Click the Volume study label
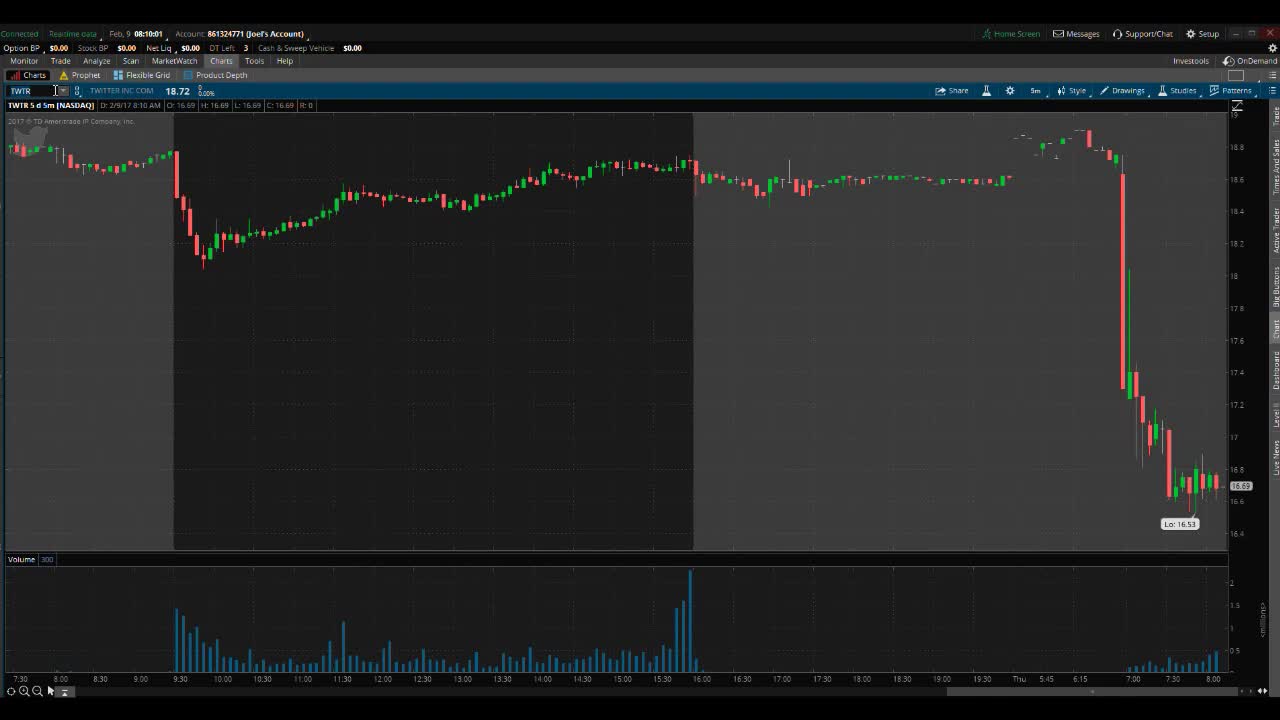The height and width of the screenshot is (720, 1280). tap(21, 559)
